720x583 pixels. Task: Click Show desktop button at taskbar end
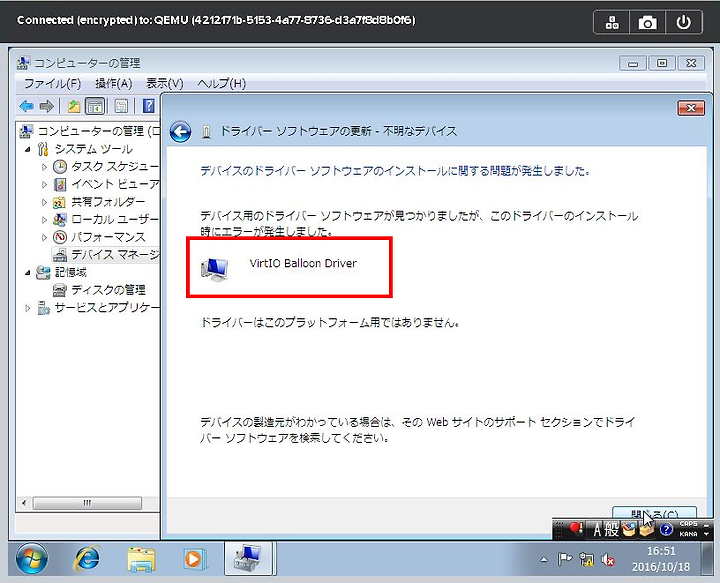tap(708, 559)
